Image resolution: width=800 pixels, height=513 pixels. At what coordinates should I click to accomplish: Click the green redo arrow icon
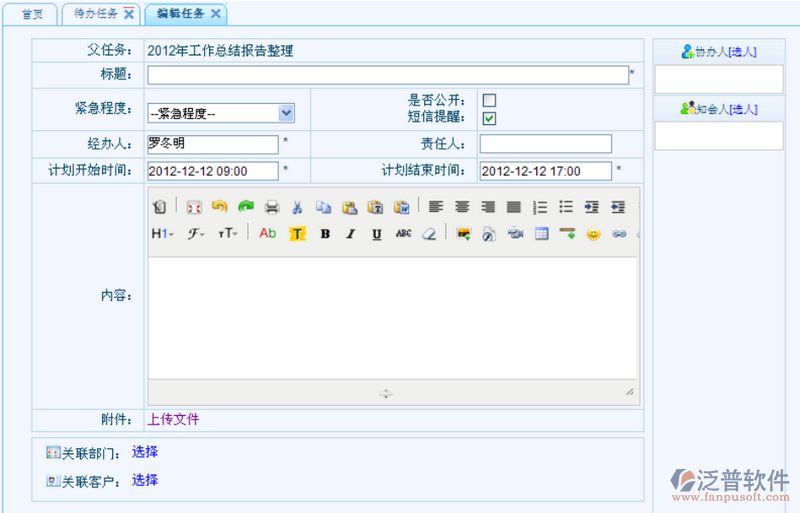click(x=245, y=207)
